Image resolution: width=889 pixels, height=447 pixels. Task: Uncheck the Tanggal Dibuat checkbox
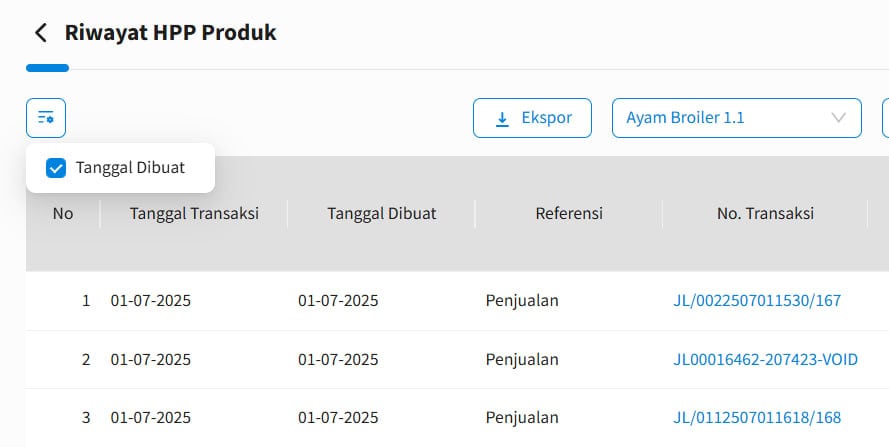coord(56,168)
